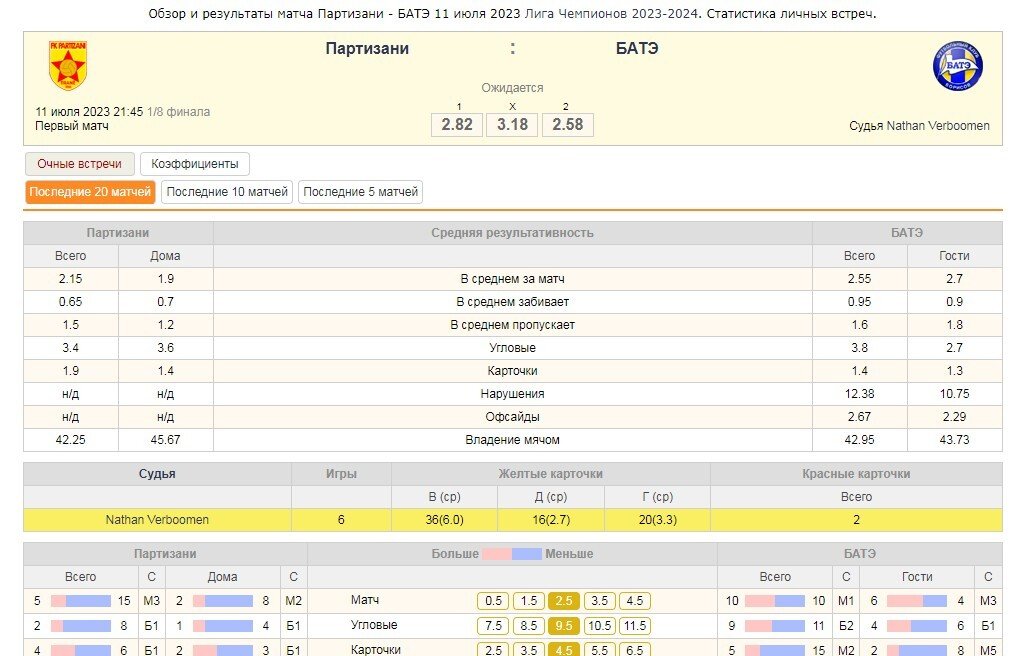Viewport: 1035px width, 656px height.
Task: Show the Последние 10 матчей filter
Action: (227, 192)
